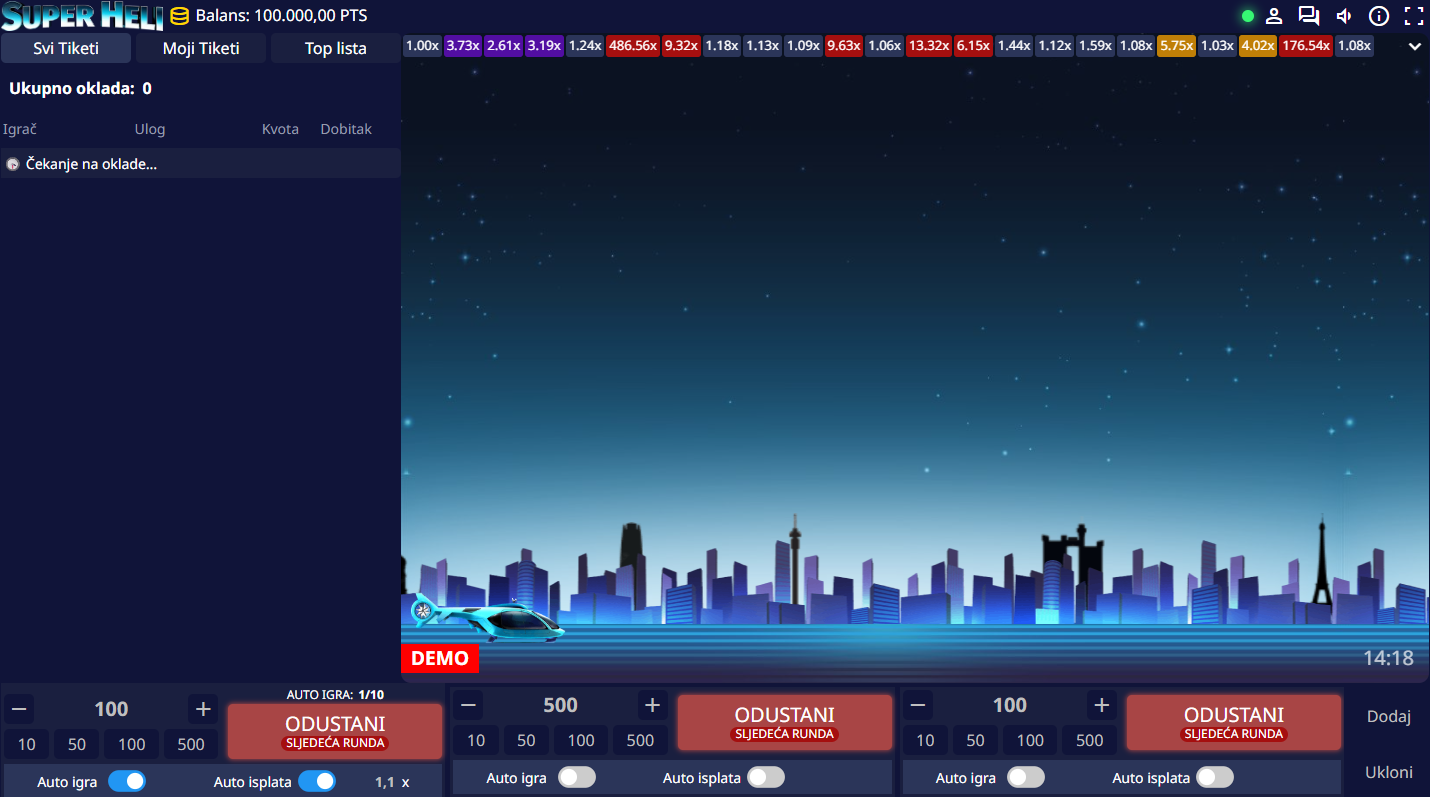Screen dimensions: 1430x797
Task: Select quick bet 50 in second panel
Action: click(526, 740)
